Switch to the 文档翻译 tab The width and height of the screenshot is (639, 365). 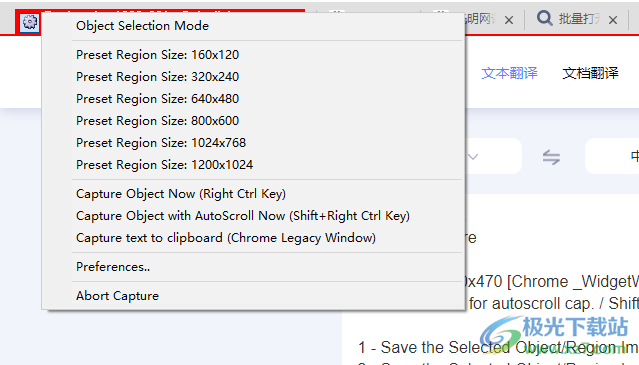point(591,73)
